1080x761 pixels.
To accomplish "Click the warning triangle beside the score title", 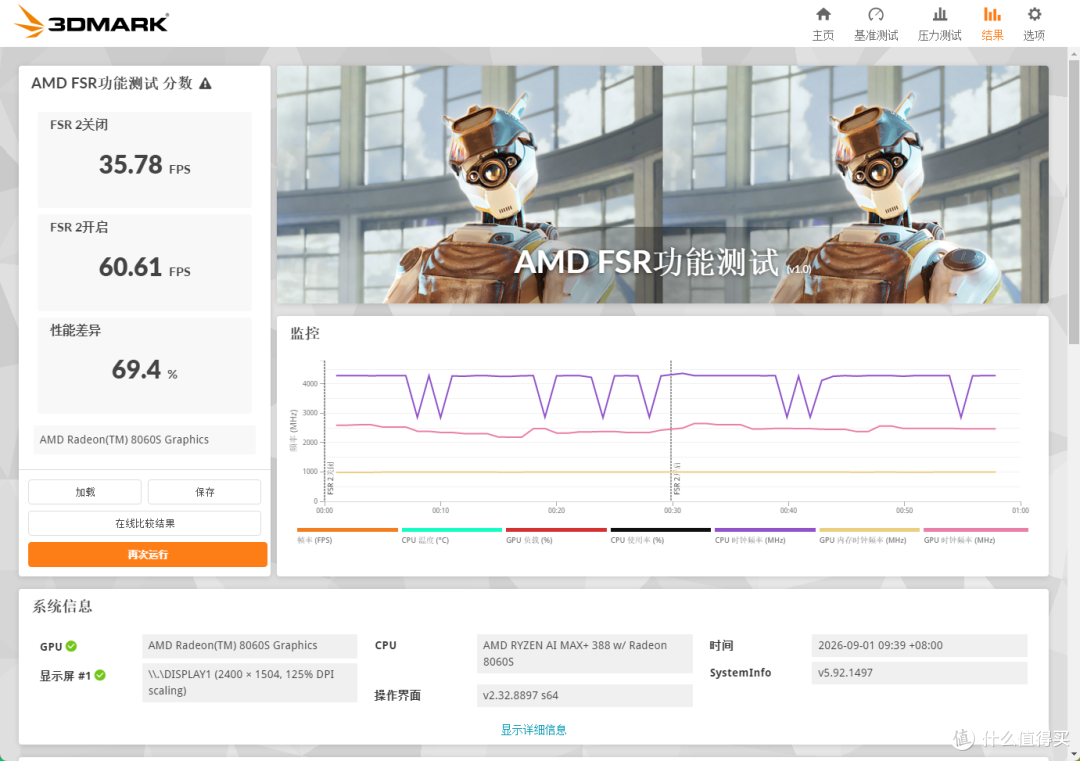I will pyautogui.click(x=205, y=83).
